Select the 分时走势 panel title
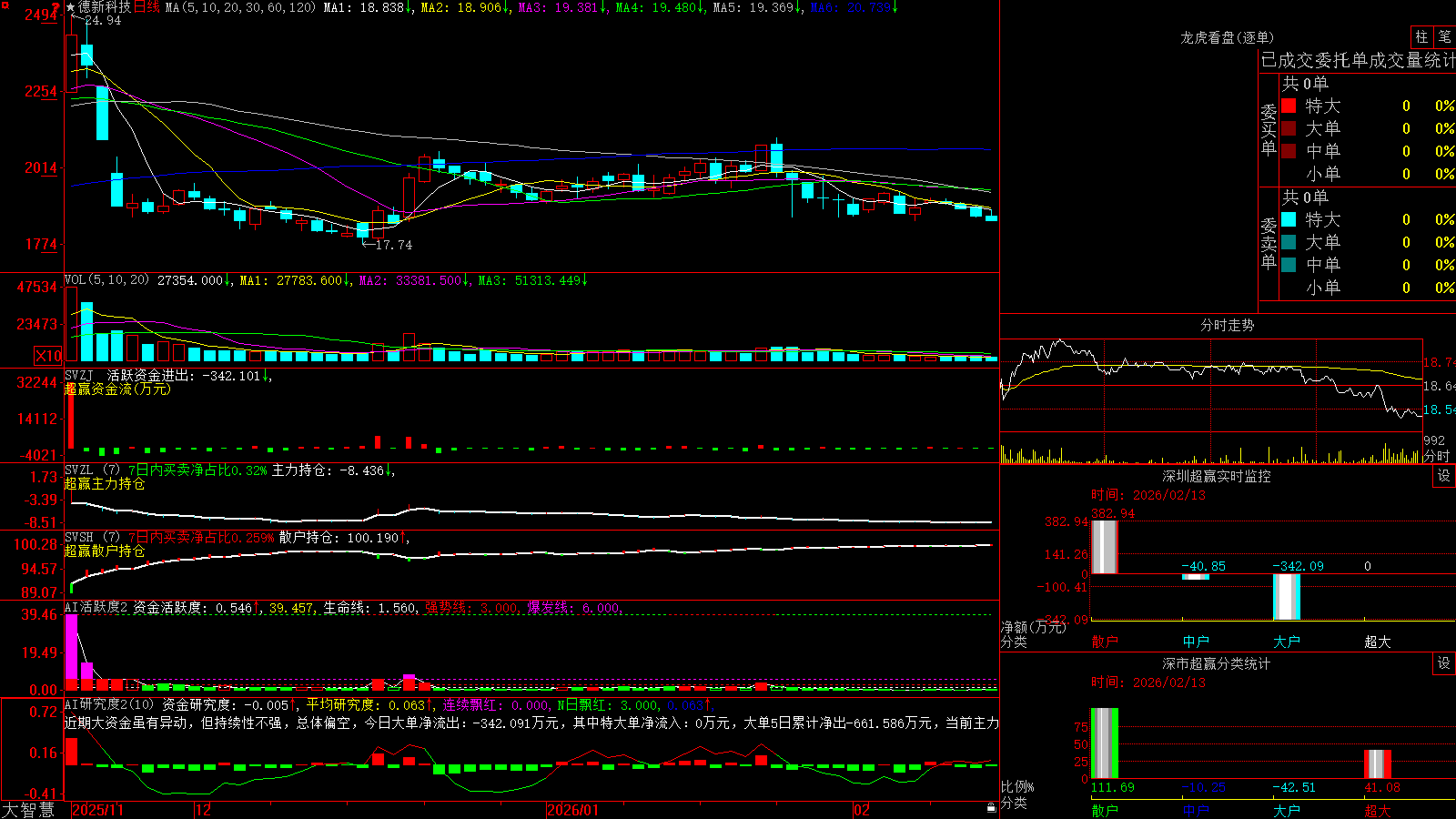 point(1227,325)
